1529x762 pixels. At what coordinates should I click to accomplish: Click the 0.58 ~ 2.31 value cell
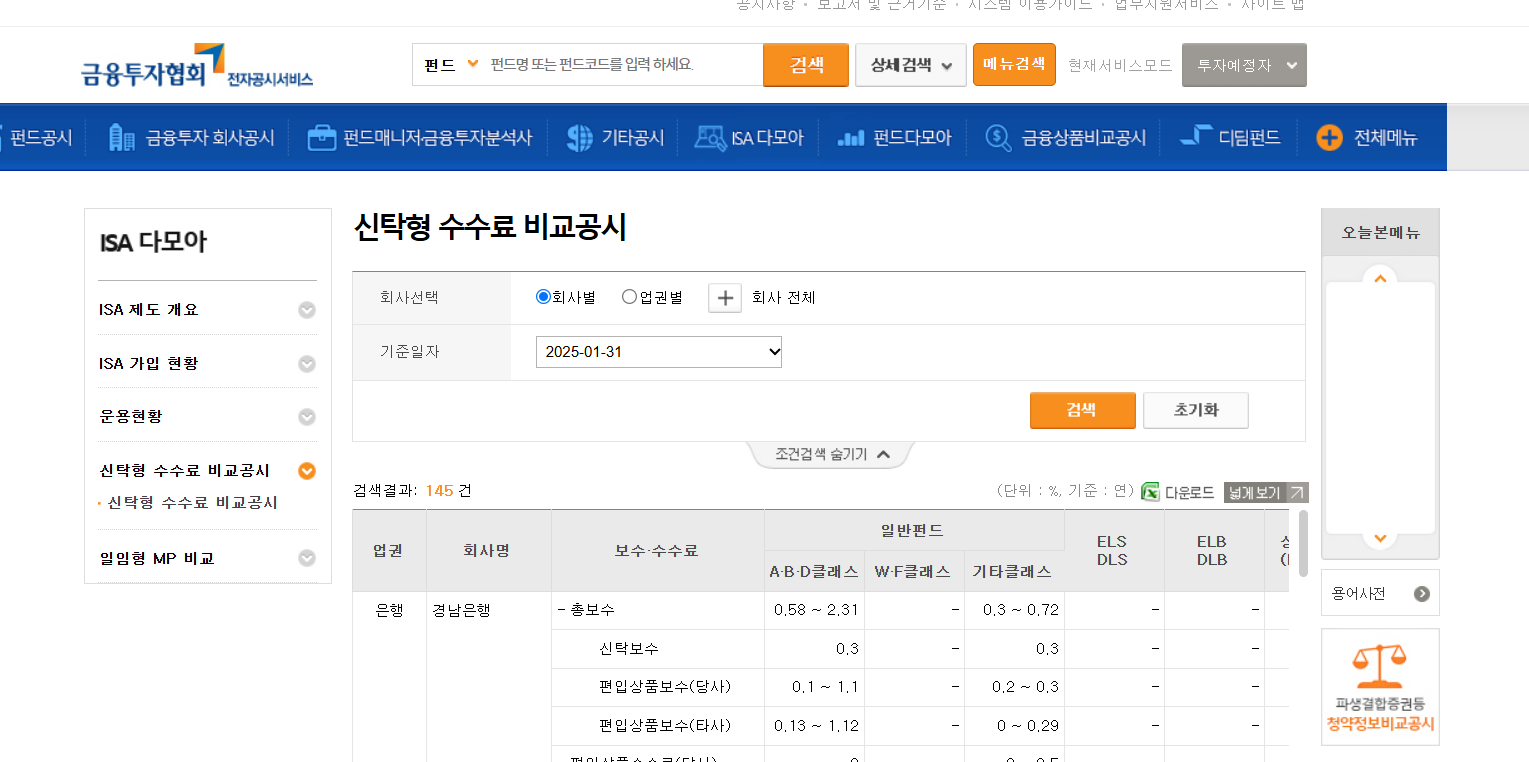816,610
